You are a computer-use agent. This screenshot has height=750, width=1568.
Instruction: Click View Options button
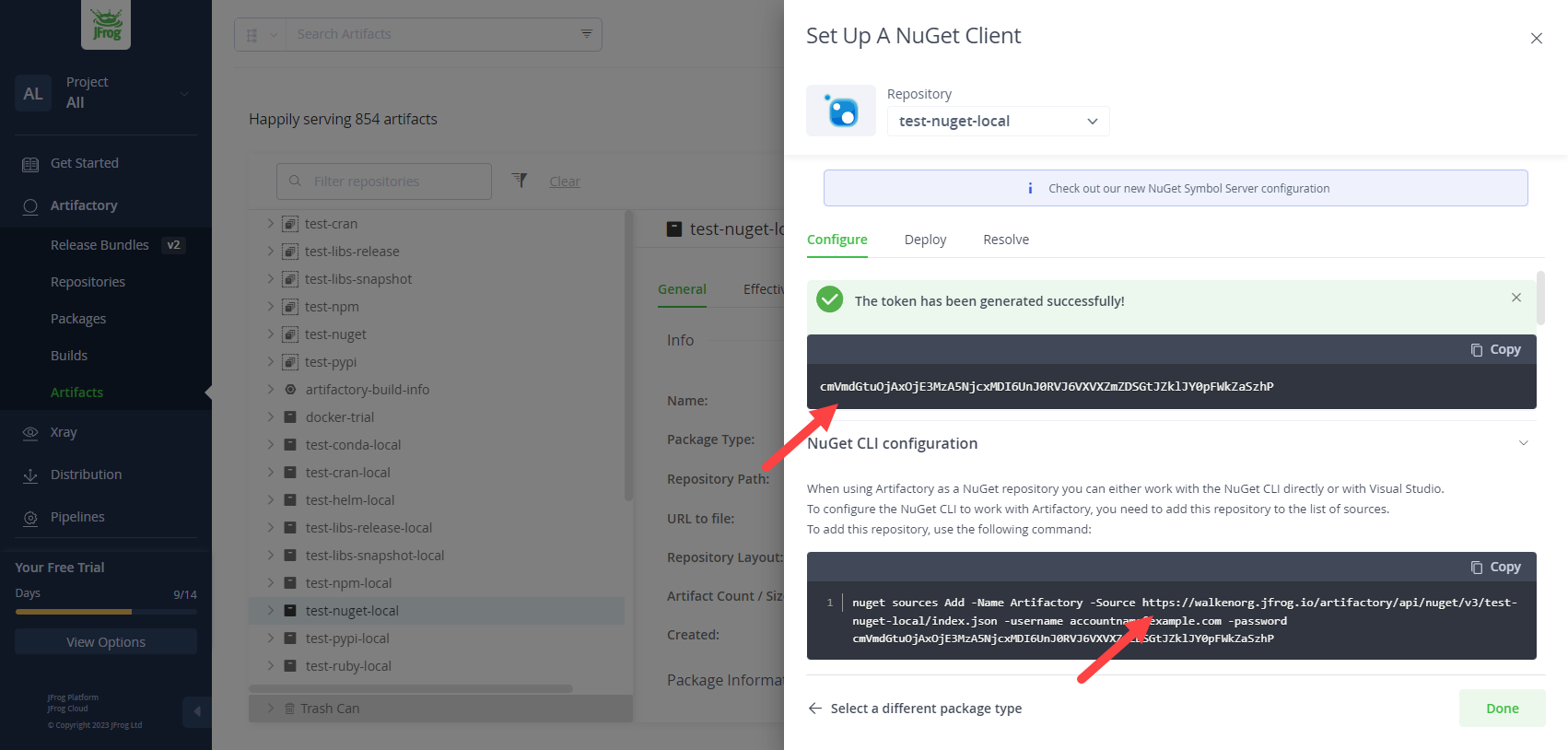click(106, 641)
